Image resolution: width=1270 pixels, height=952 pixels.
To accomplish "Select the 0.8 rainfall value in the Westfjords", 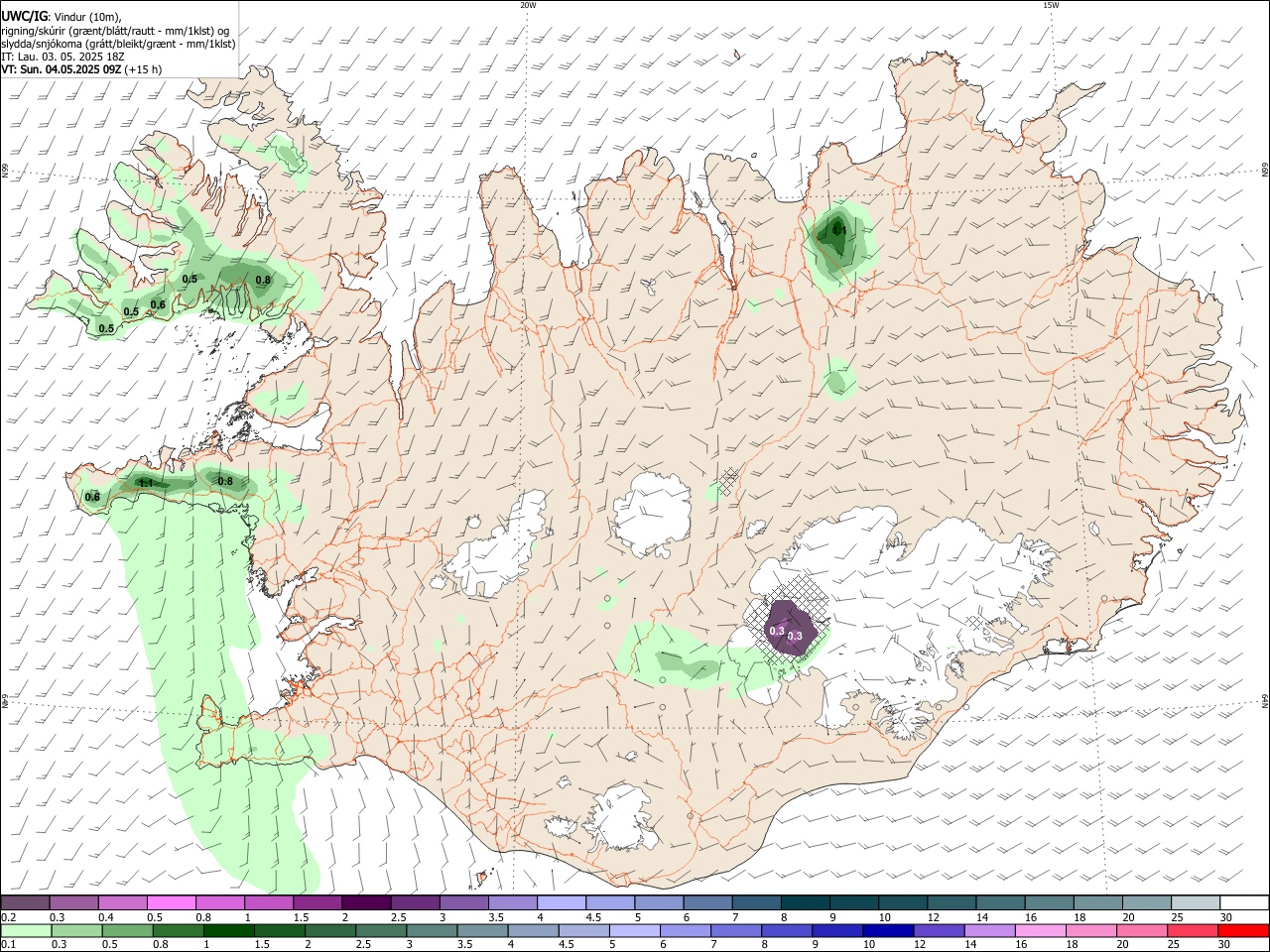I will tap(263, 280).
